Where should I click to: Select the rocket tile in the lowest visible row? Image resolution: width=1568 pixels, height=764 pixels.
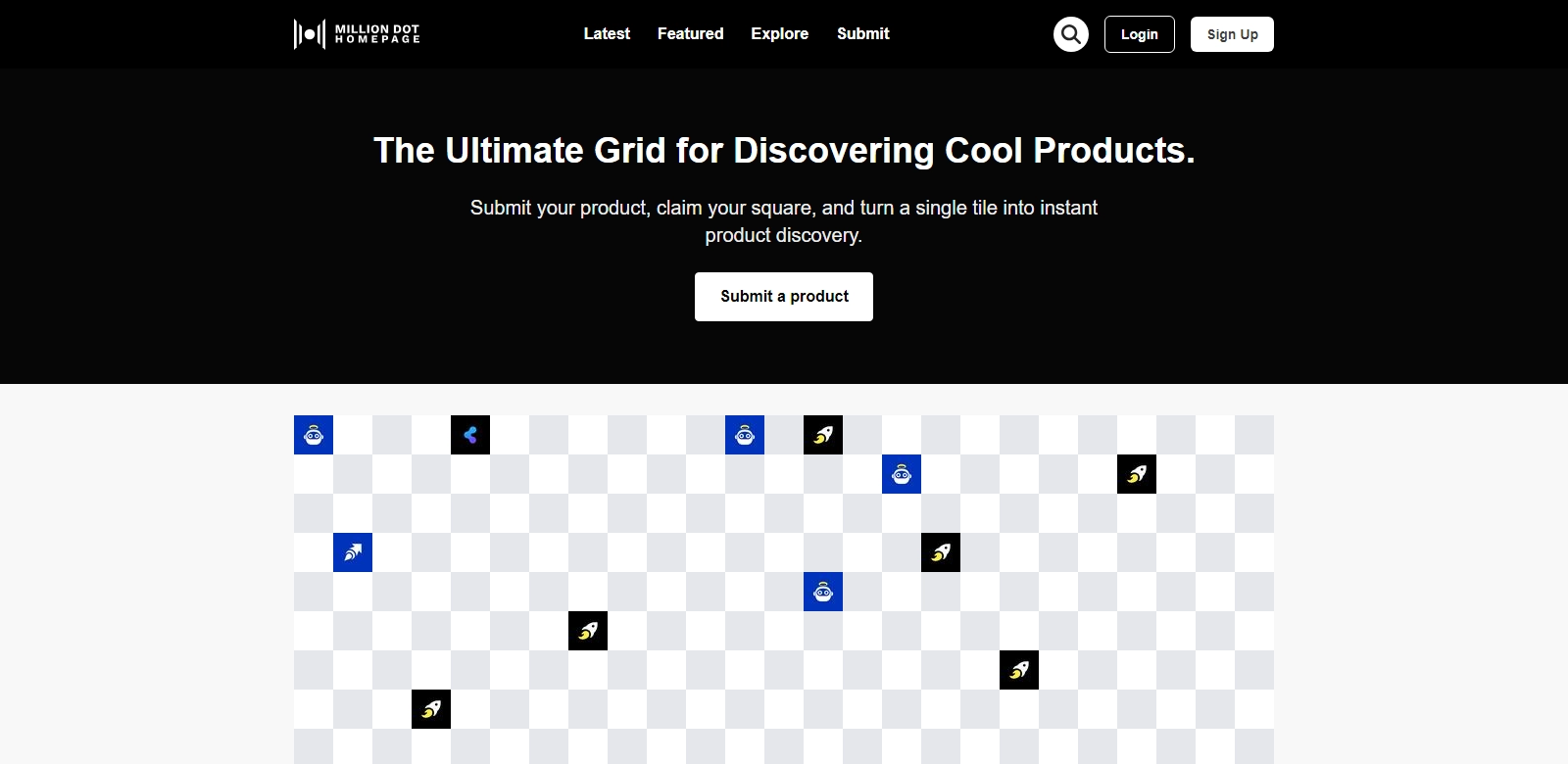click(431, 709)
